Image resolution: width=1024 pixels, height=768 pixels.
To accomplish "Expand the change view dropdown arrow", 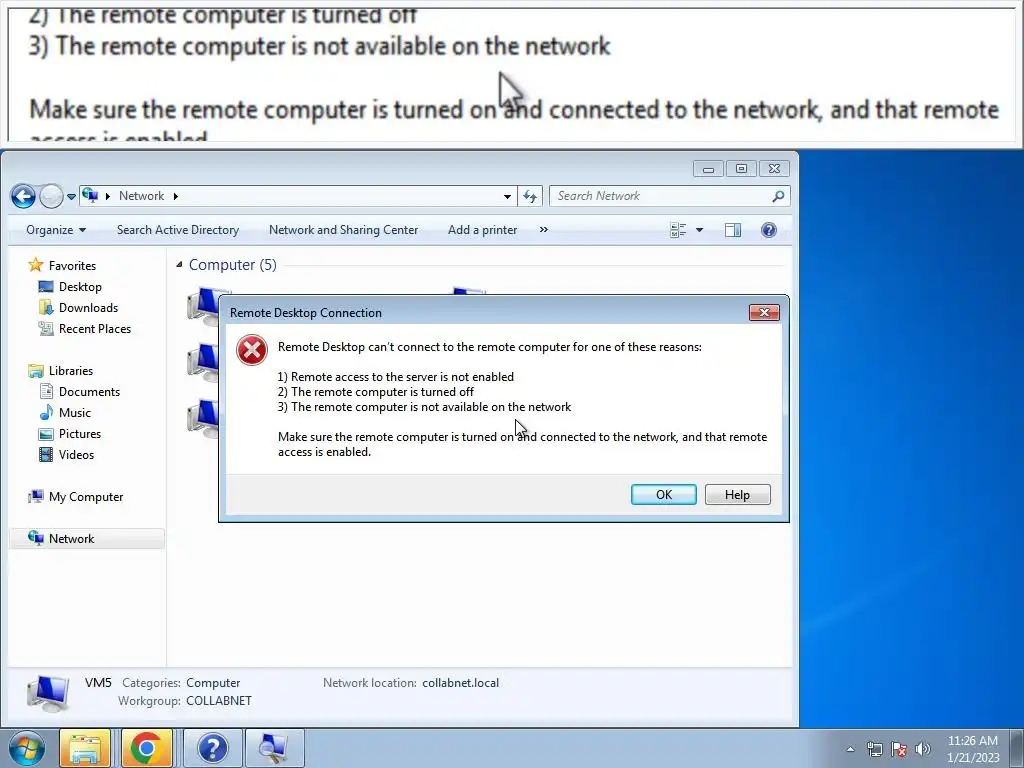I will pyautogui.click(x=699, y=230).
